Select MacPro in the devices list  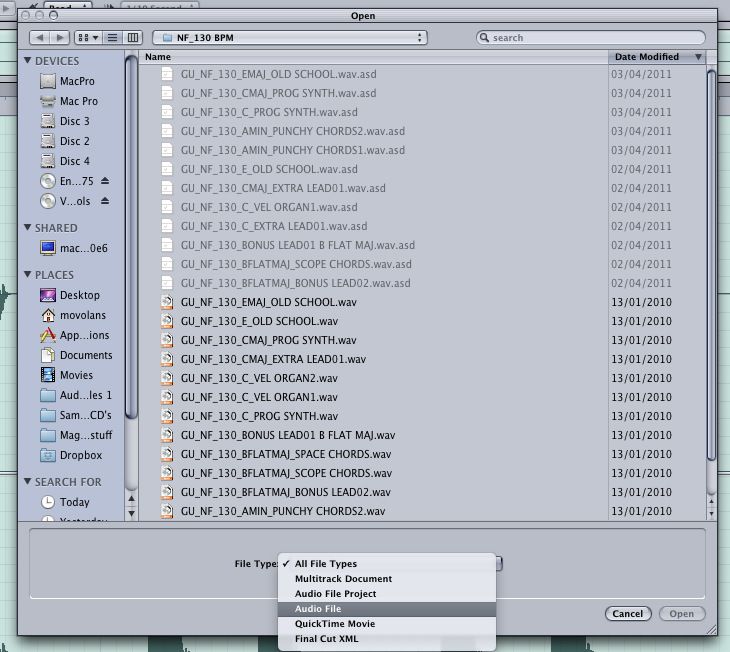[x=68, y=81]
